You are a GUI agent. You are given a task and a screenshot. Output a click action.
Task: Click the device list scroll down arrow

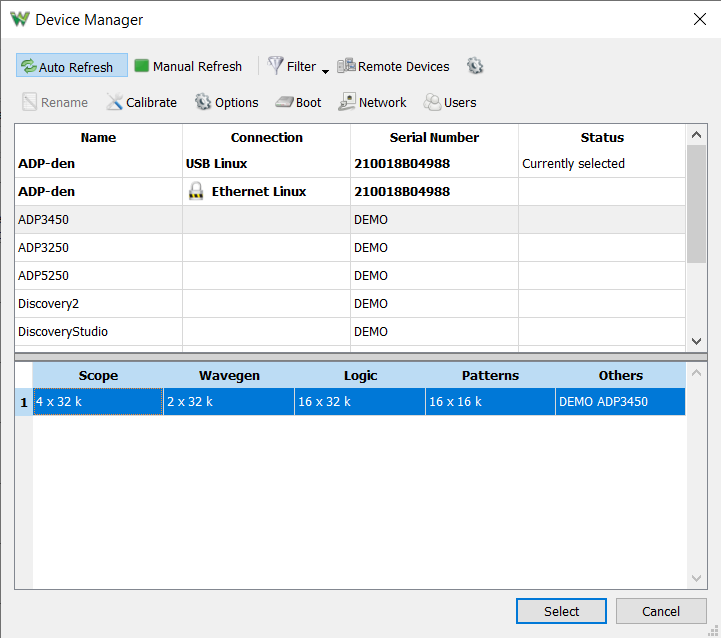(696, 341)
